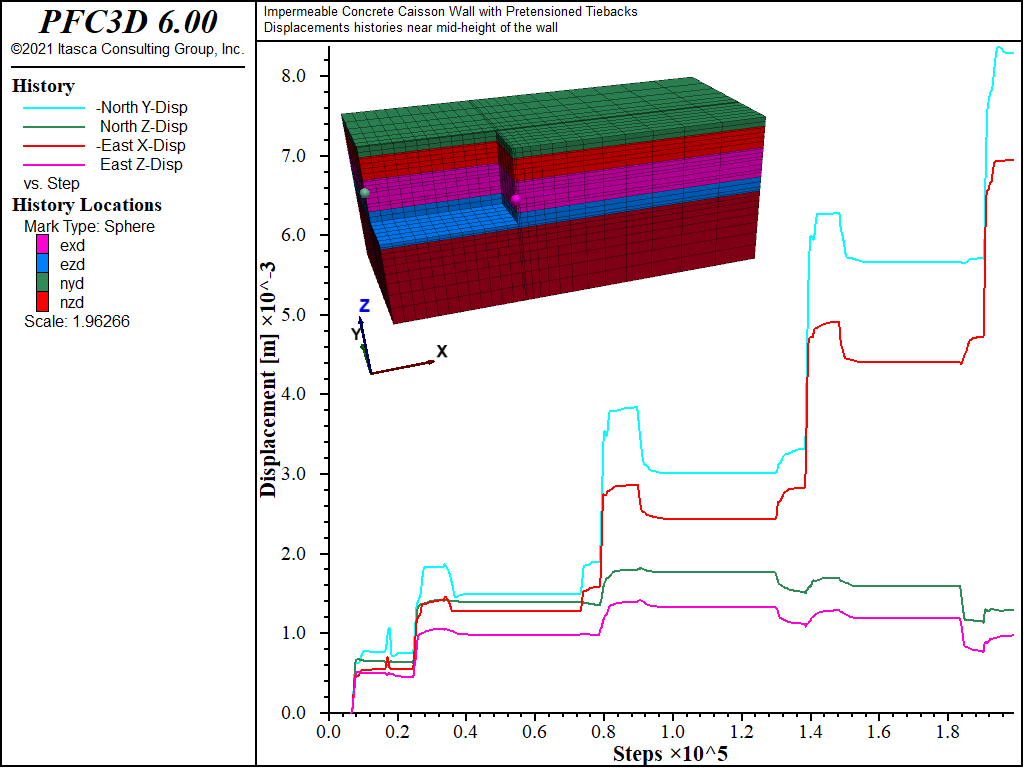The image size is (1024, 768).
Task: Click the red nzd color swatch
Action: 42,302
